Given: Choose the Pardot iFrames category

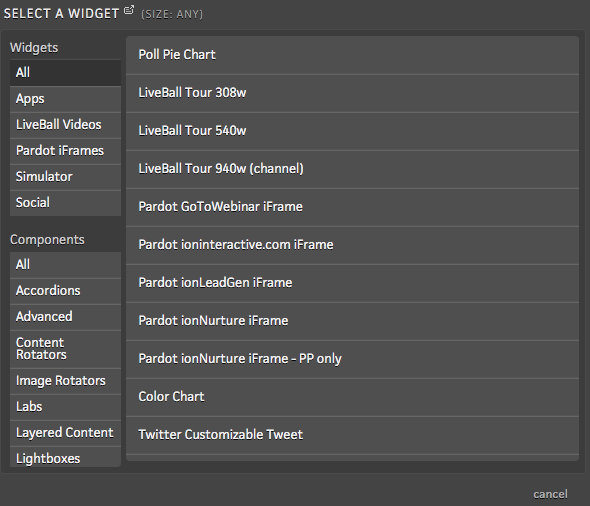Looking at the screenshot, I should [65, 151].
